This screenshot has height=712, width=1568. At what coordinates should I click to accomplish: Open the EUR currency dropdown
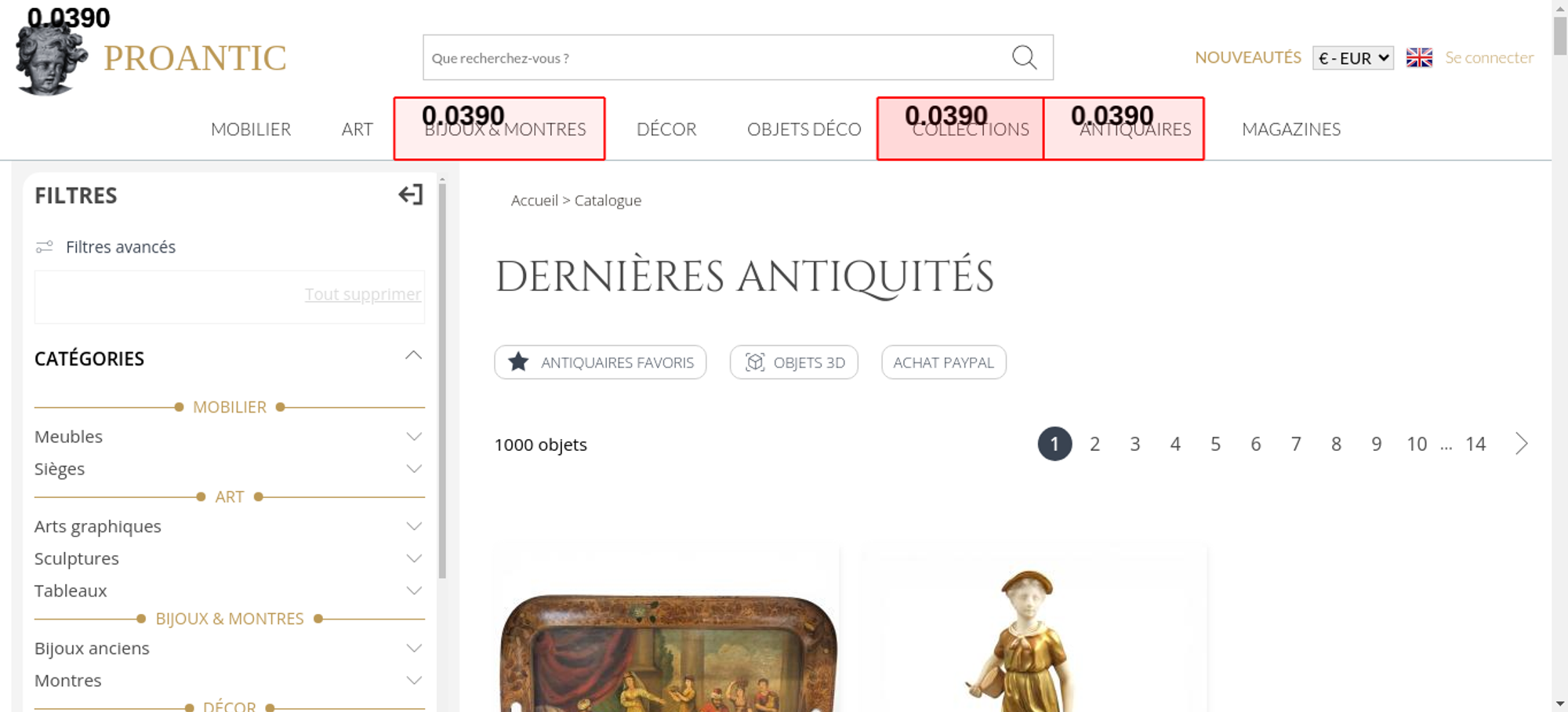1352,58
